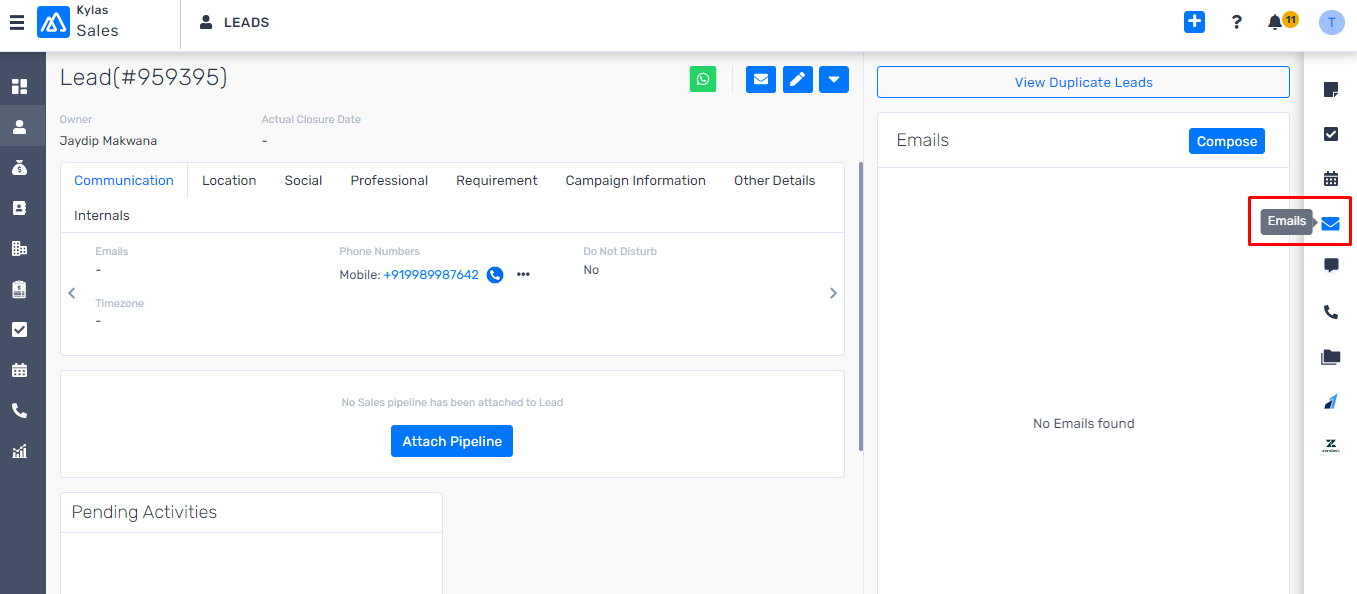
Task: Open more phone options via the ellipsis
Action: click(x=523, y=274)
